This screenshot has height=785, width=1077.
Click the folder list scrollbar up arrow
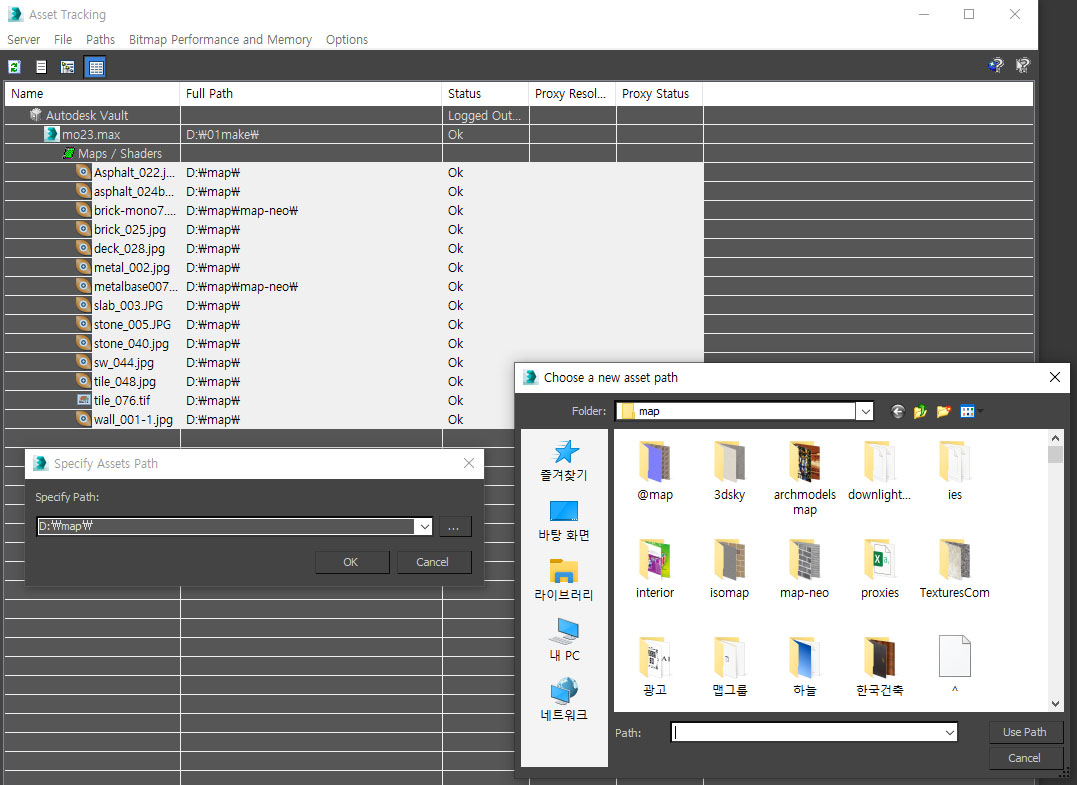pyautogui.click(x=1055, y=437)
